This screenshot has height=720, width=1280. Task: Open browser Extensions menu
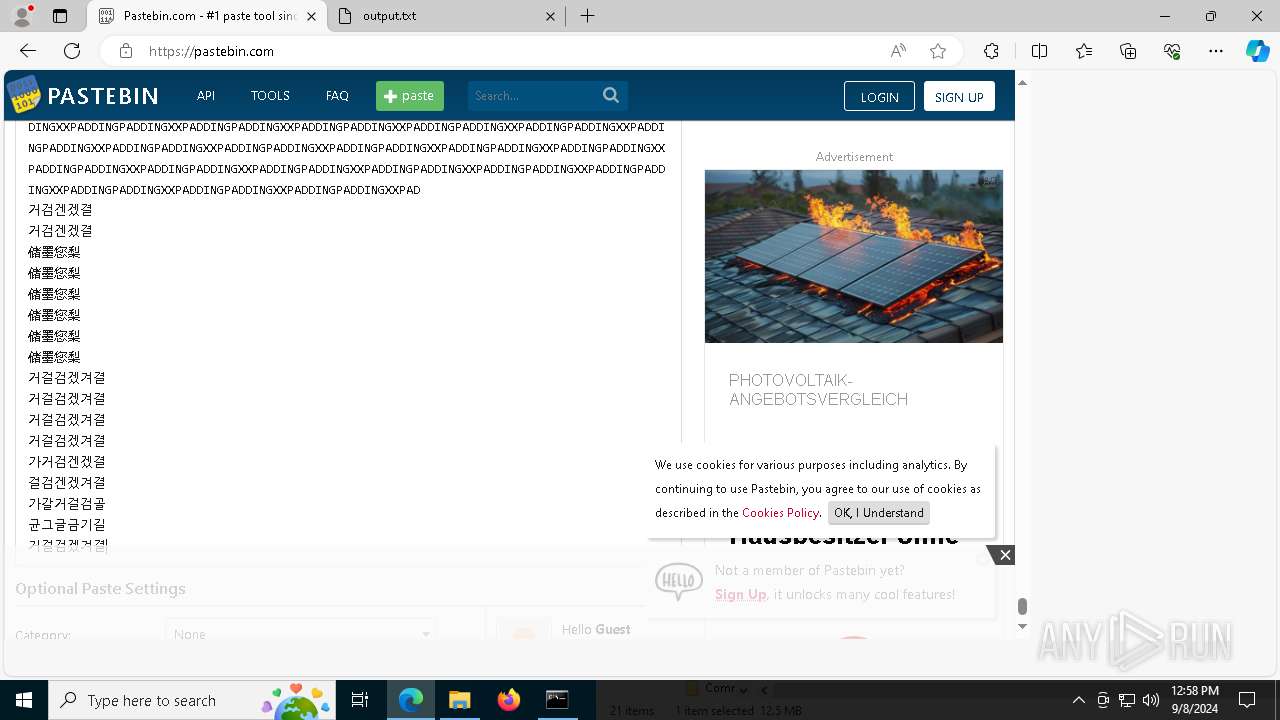[x=991, y=51]
